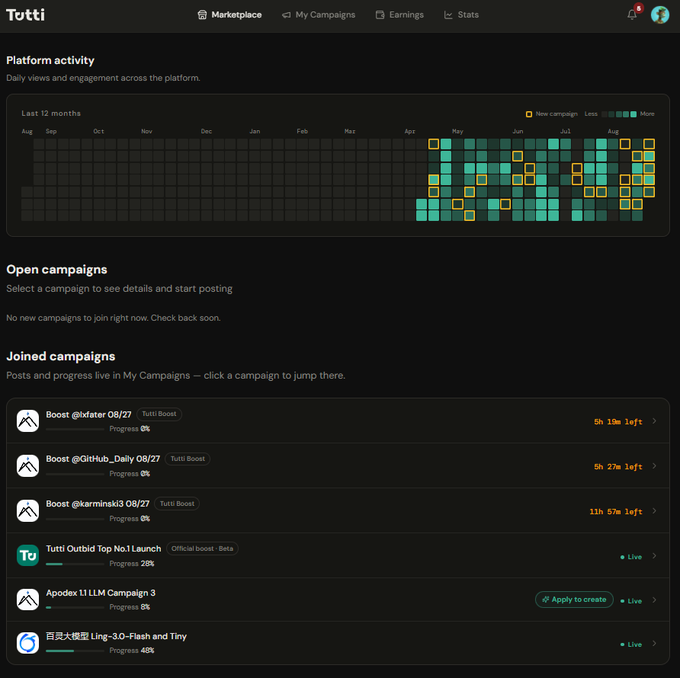Click the May month label on heatmap
This screenshot has width=680, height=678.
pos(458,131)
